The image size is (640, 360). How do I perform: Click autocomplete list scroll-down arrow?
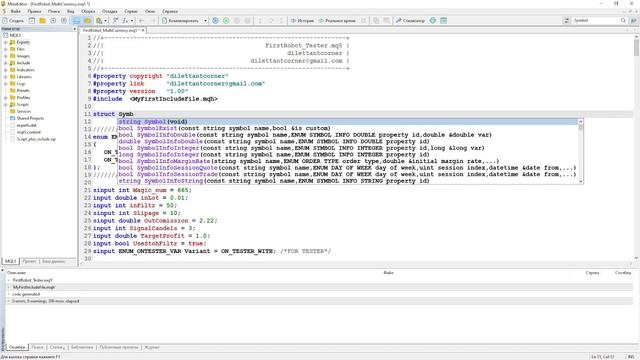(x=581, y=181)
